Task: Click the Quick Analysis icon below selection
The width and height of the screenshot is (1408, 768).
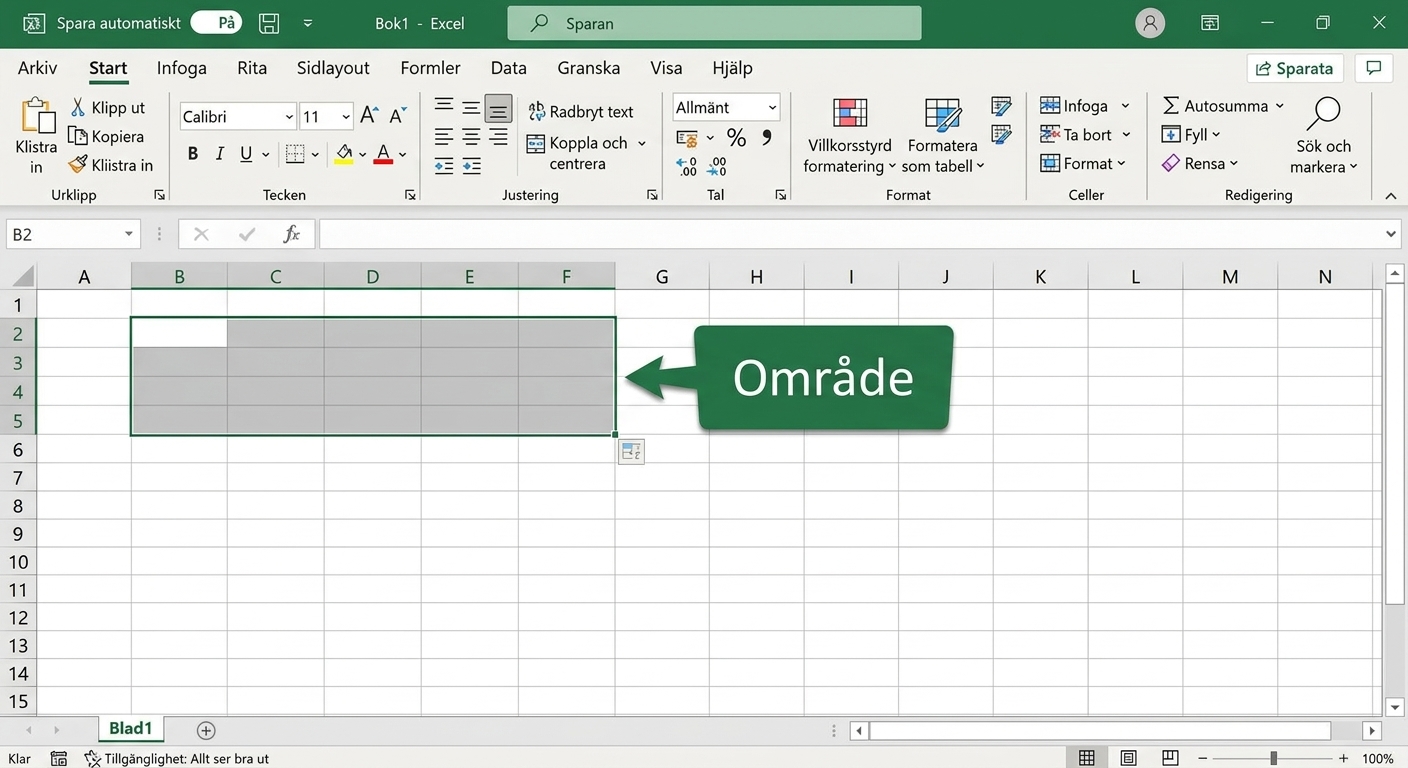Action: 631,452
